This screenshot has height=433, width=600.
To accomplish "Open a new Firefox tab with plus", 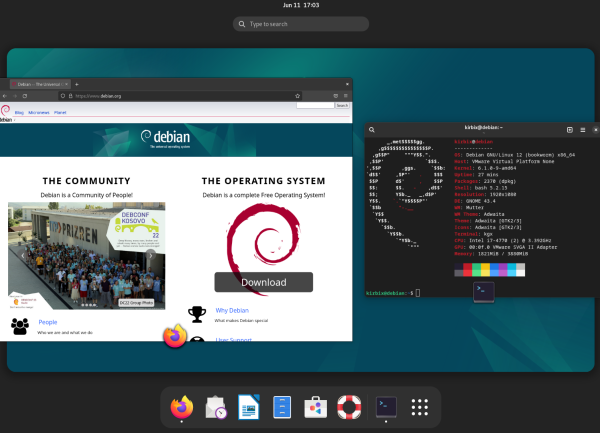I will click(x=77, y=84).
